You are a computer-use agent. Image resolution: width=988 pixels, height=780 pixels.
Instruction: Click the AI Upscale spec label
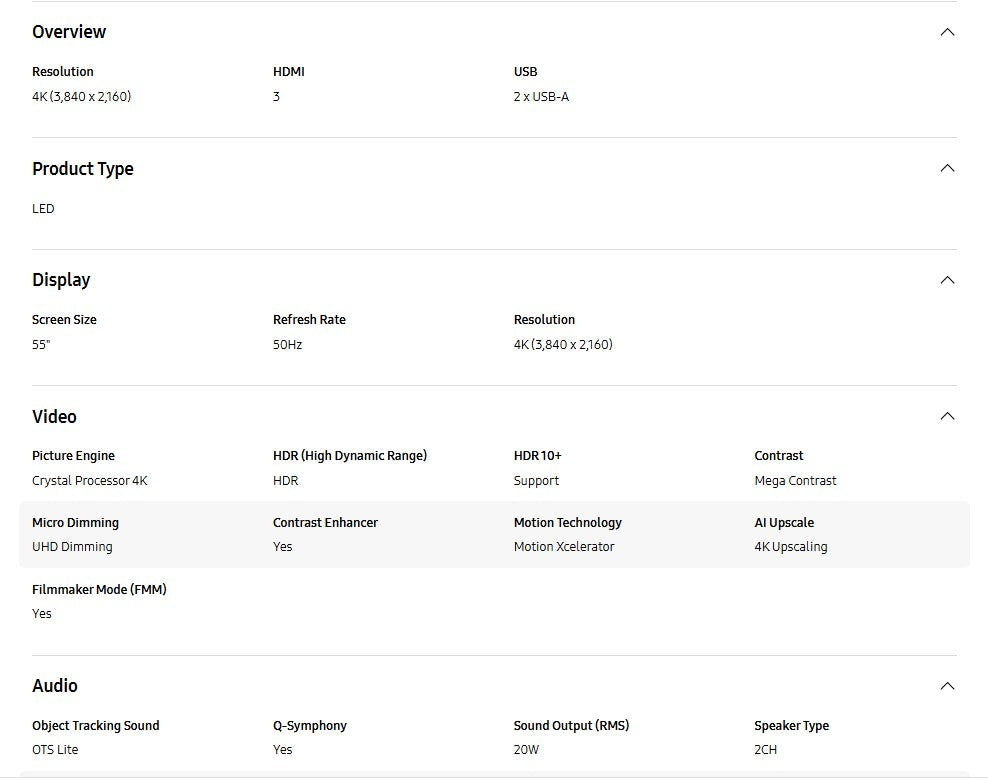(x=784, y=523)
